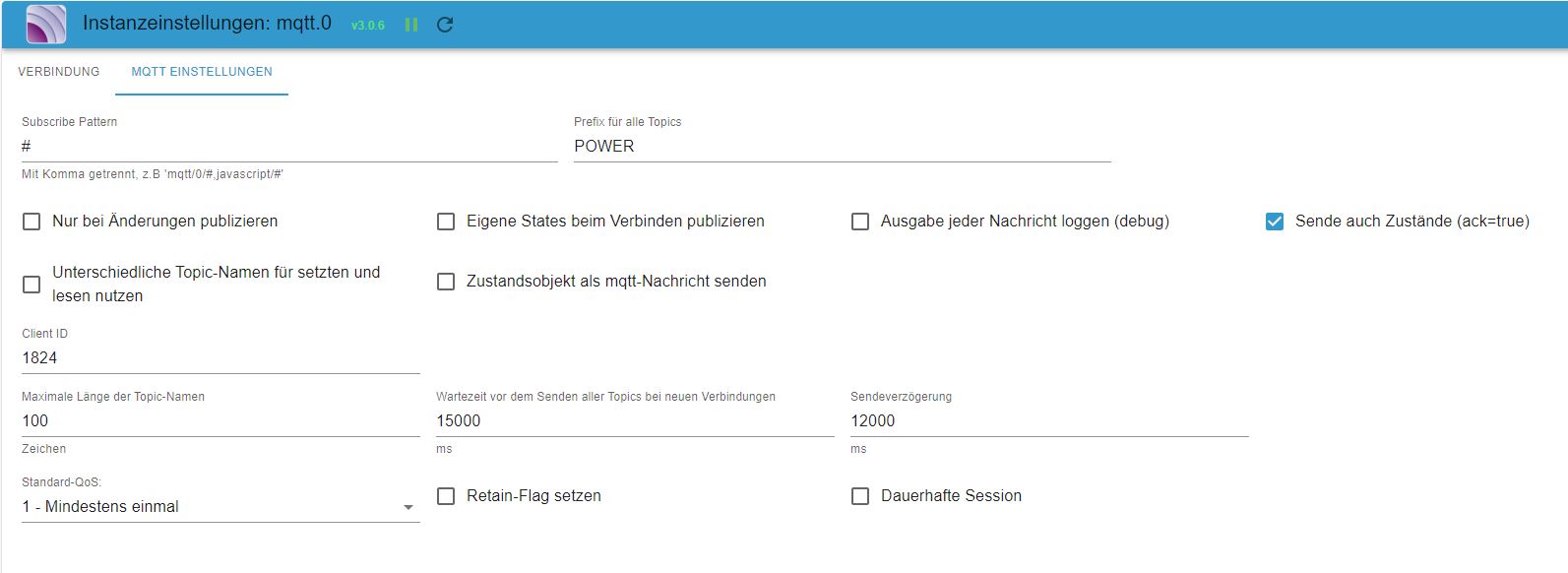Enable the Retain-Flag setzen option
Screen dimensions: 1568x573
446,496
